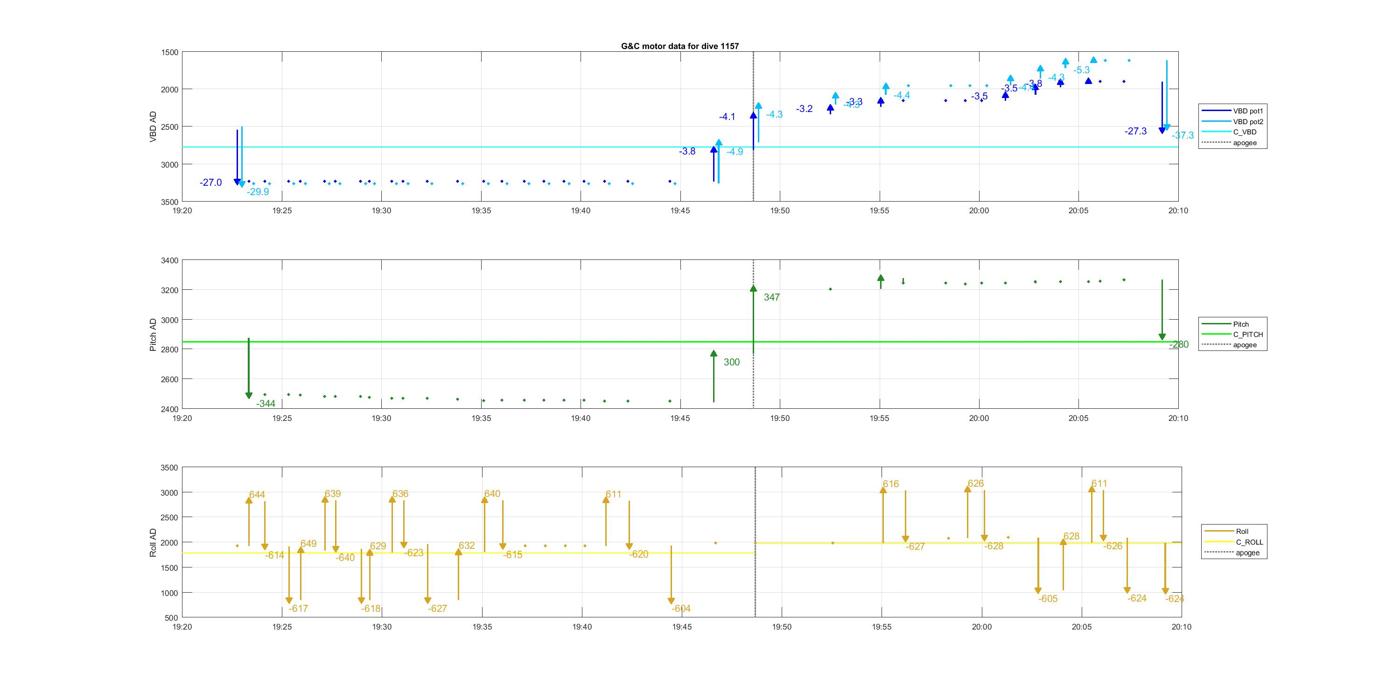1400x693 pixels.
Task: Click the '-4.9' VBD data label
Action: click(x=734, y=151)
